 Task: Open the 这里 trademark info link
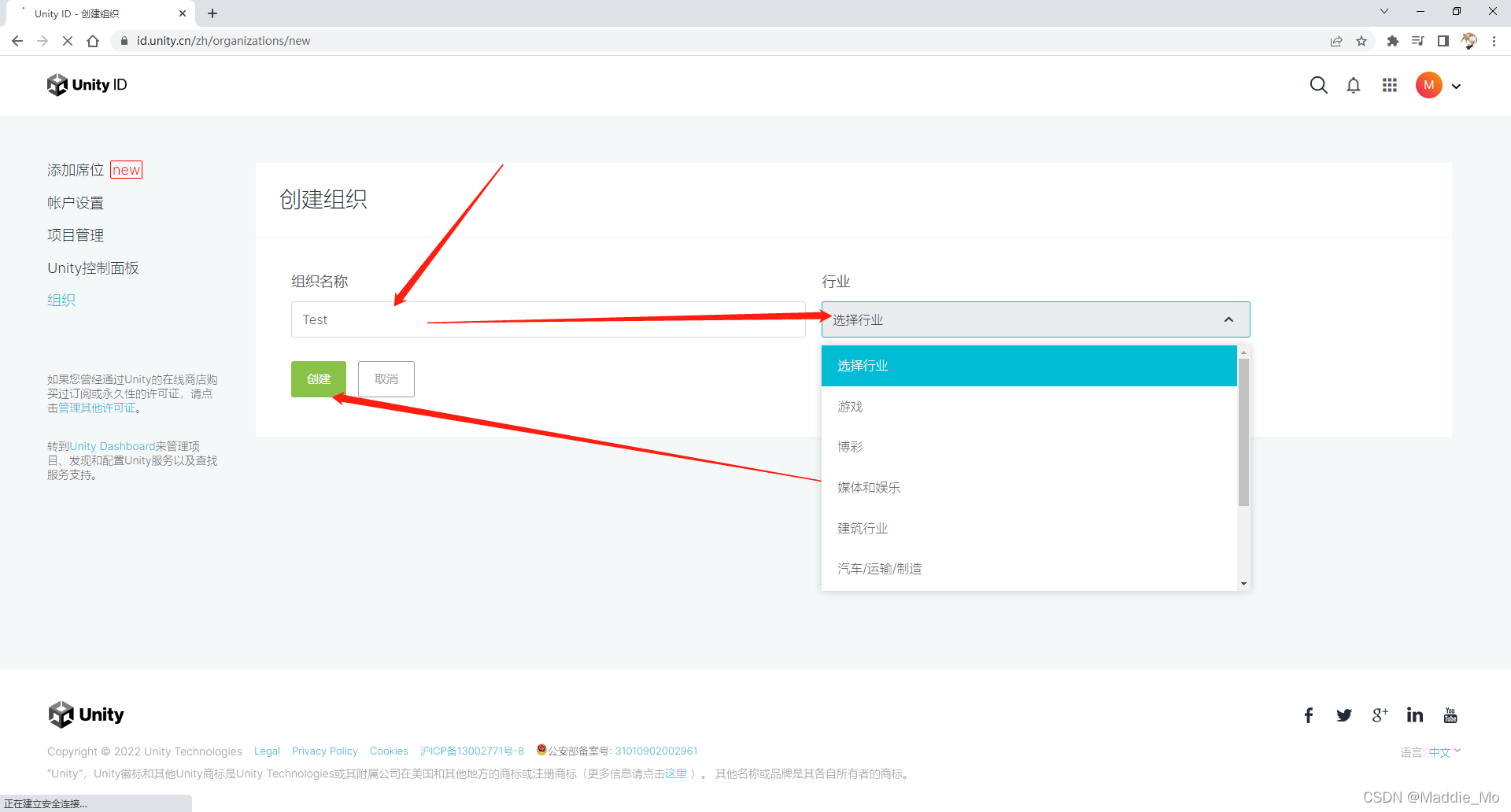click(x=676, y=774)
